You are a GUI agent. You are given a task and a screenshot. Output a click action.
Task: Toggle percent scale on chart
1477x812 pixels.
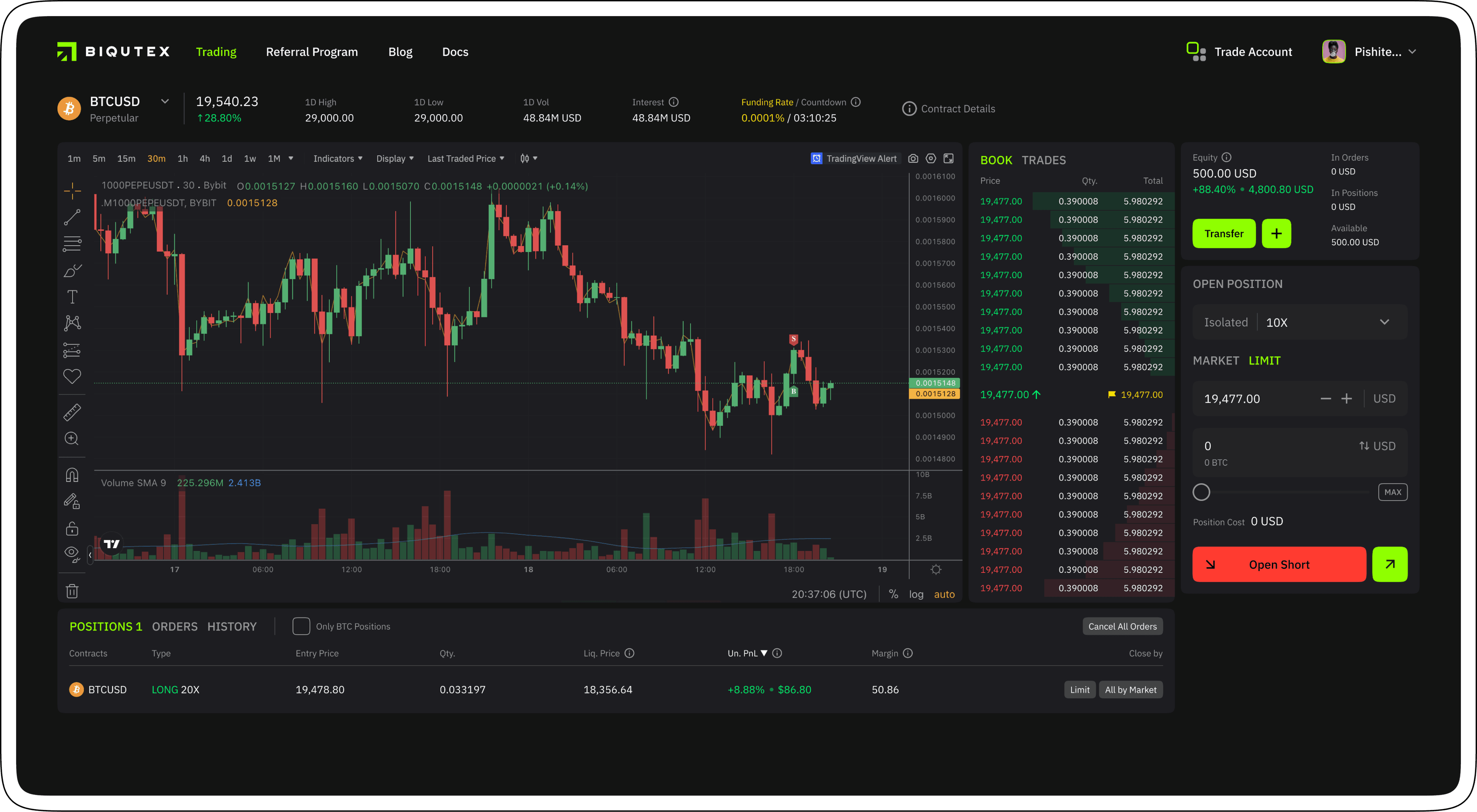pos(893,594)
